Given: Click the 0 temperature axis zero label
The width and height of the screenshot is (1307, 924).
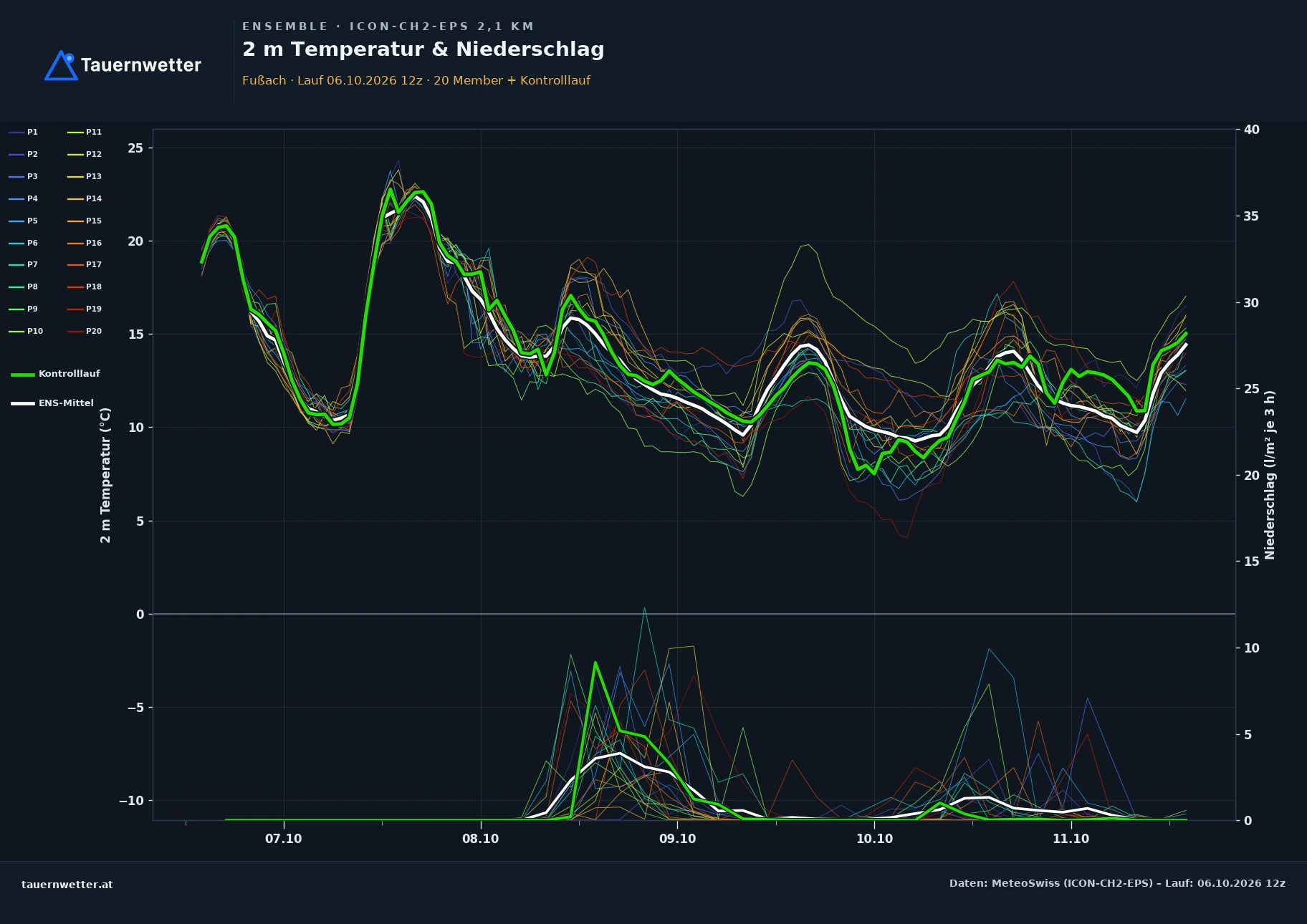Looking at the screenshot, I should point(140,615).
